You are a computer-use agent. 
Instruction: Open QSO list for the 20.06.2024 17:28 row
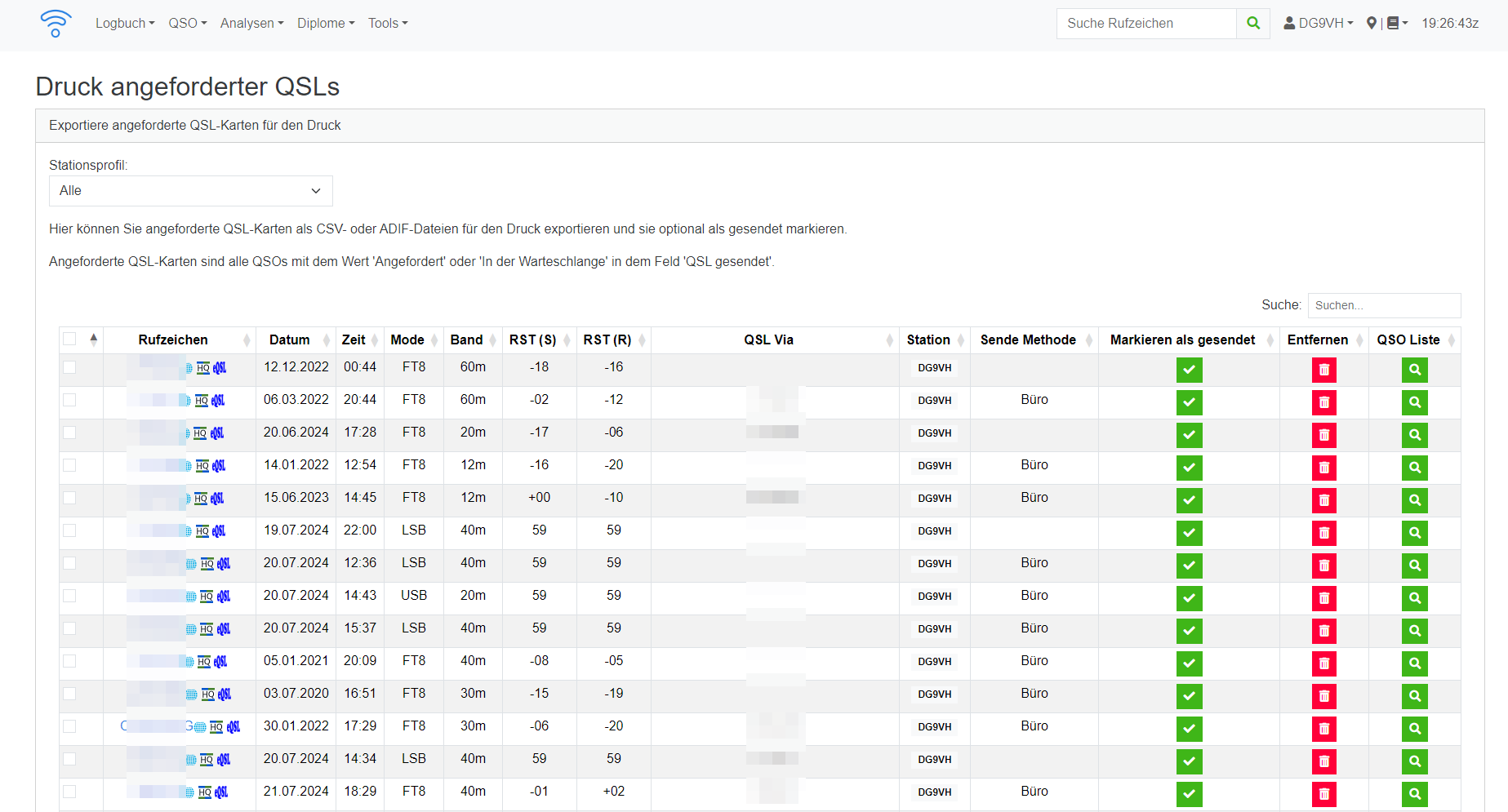1414,435
